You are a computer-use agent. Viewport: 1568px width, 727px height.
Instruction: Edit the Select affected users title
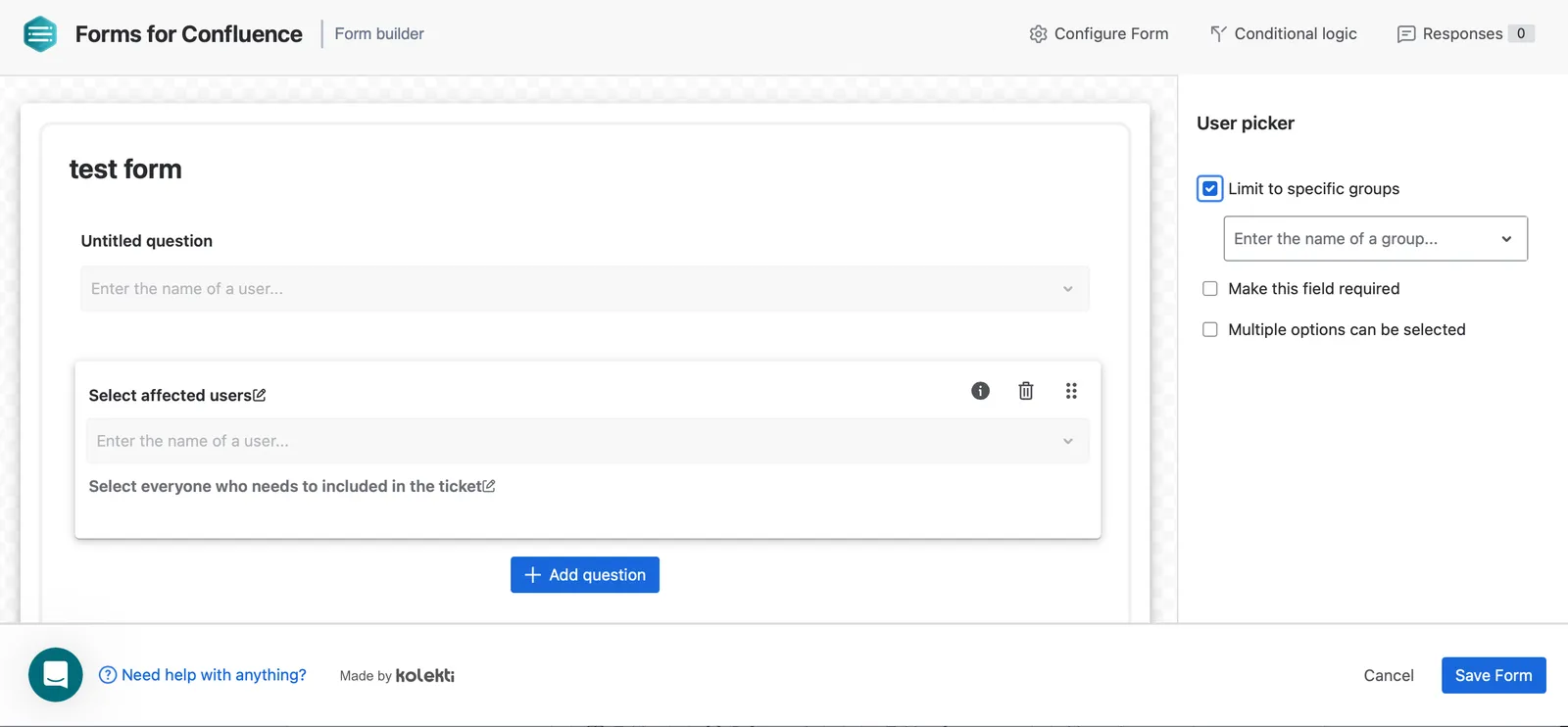click(260, 395)
